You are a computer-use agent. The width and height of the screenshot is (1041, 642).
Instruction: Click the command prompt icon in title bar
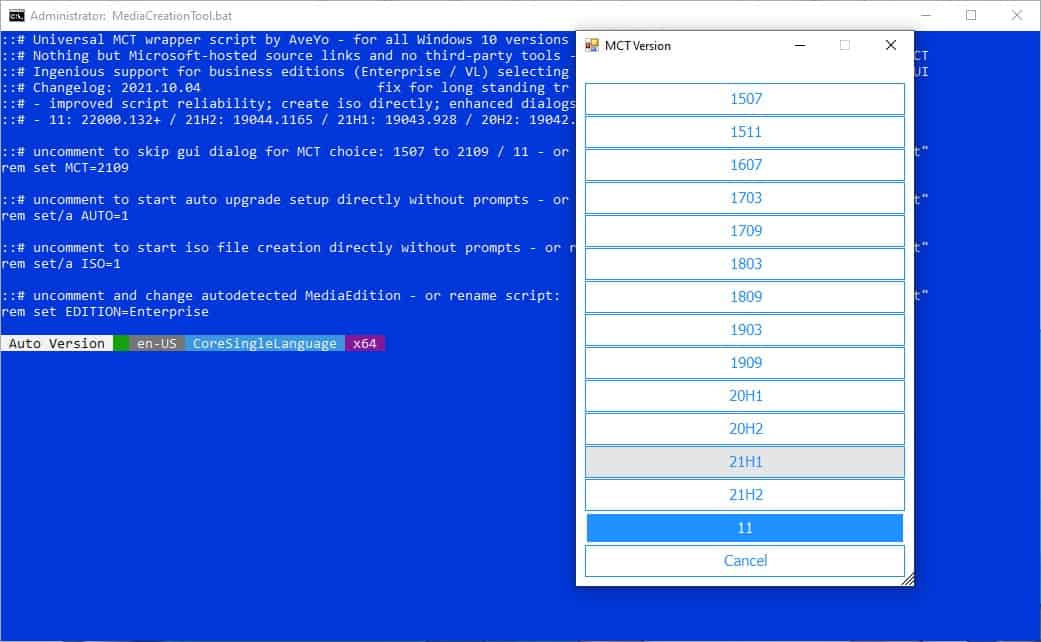17,15
